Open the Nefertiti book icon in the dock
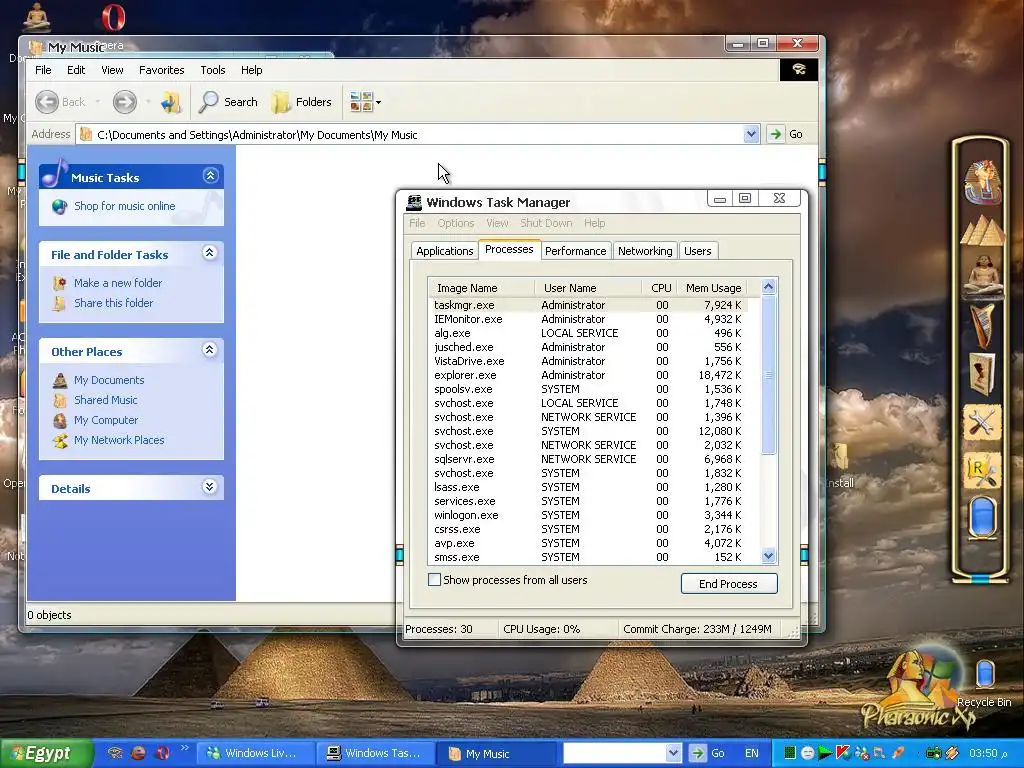 tap(982, 373)
